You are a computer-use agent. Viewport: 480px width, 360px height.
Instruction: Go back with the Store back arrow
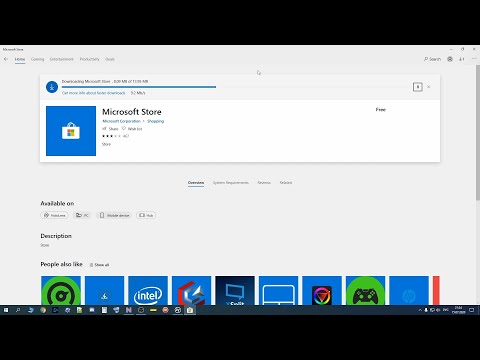[6, 59]
